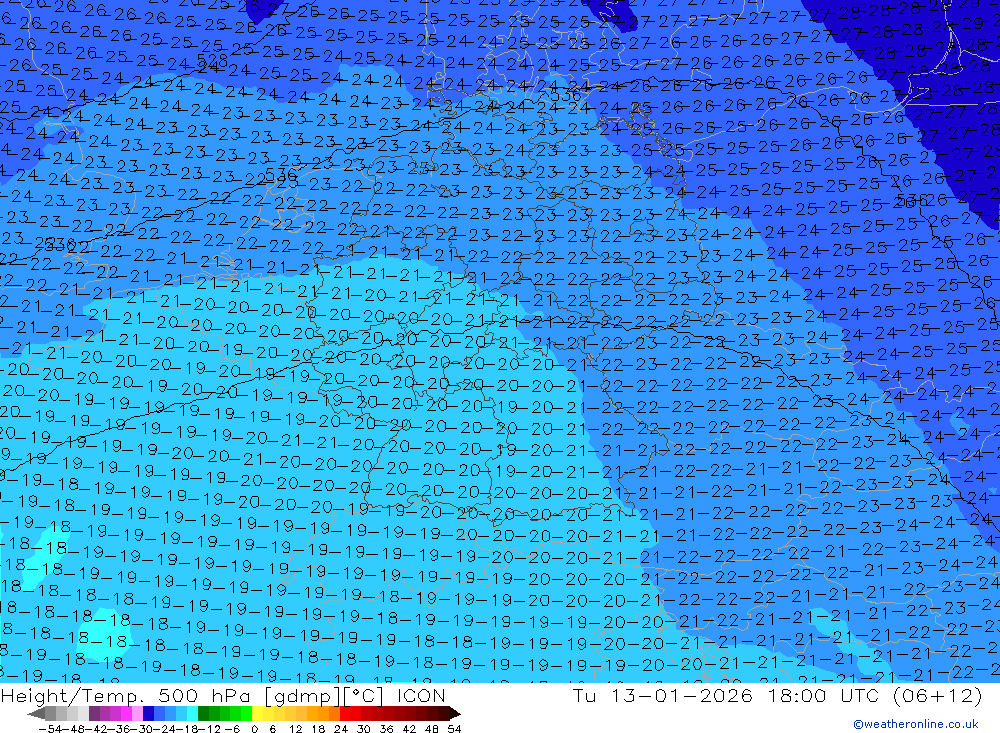Pick the bright red legend swatch above 24
Viewport: 1000px width, 733px height.
coord(345,714)
